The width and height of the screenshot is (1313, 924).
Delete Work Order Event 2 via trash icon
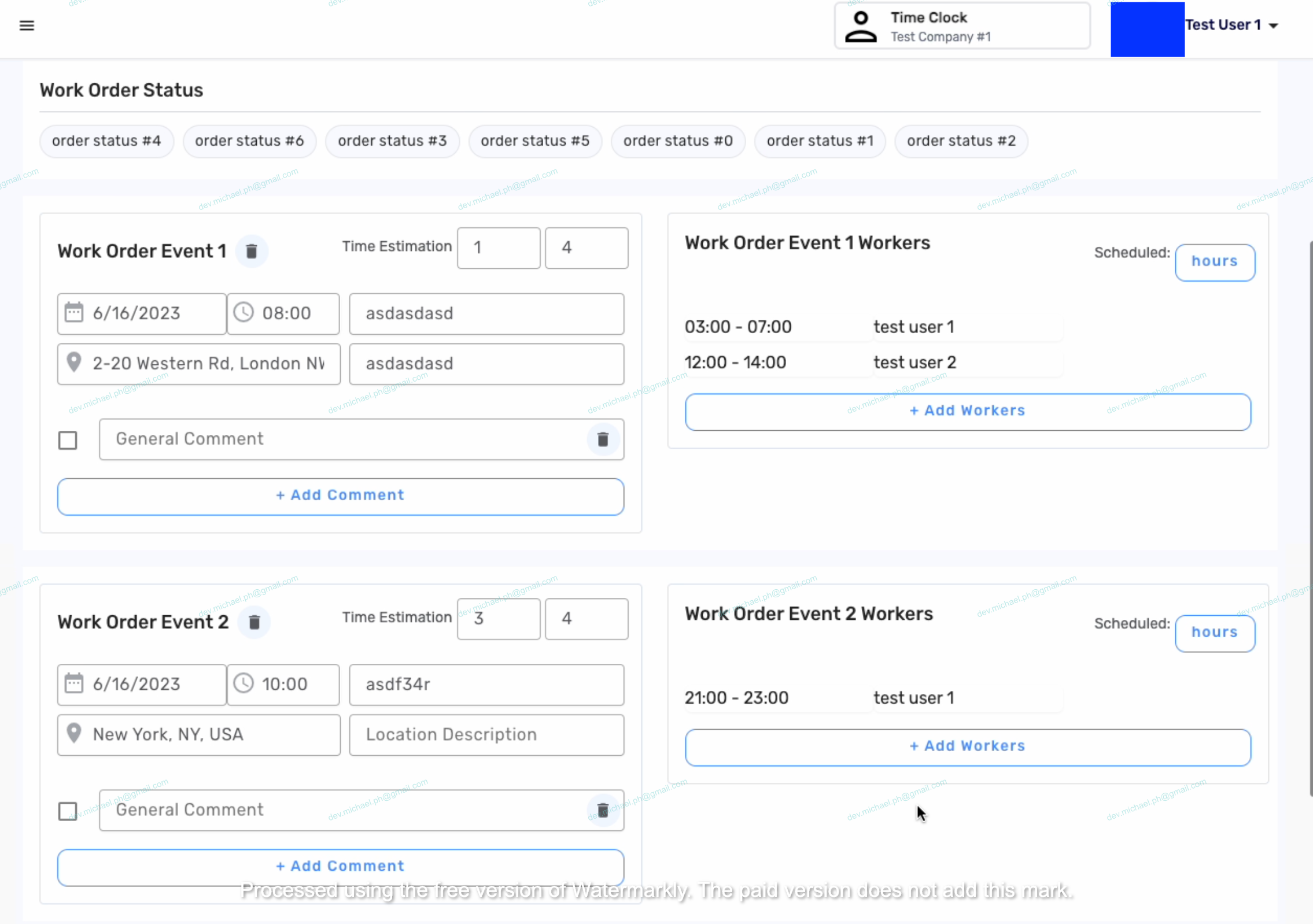click(254, 622)
